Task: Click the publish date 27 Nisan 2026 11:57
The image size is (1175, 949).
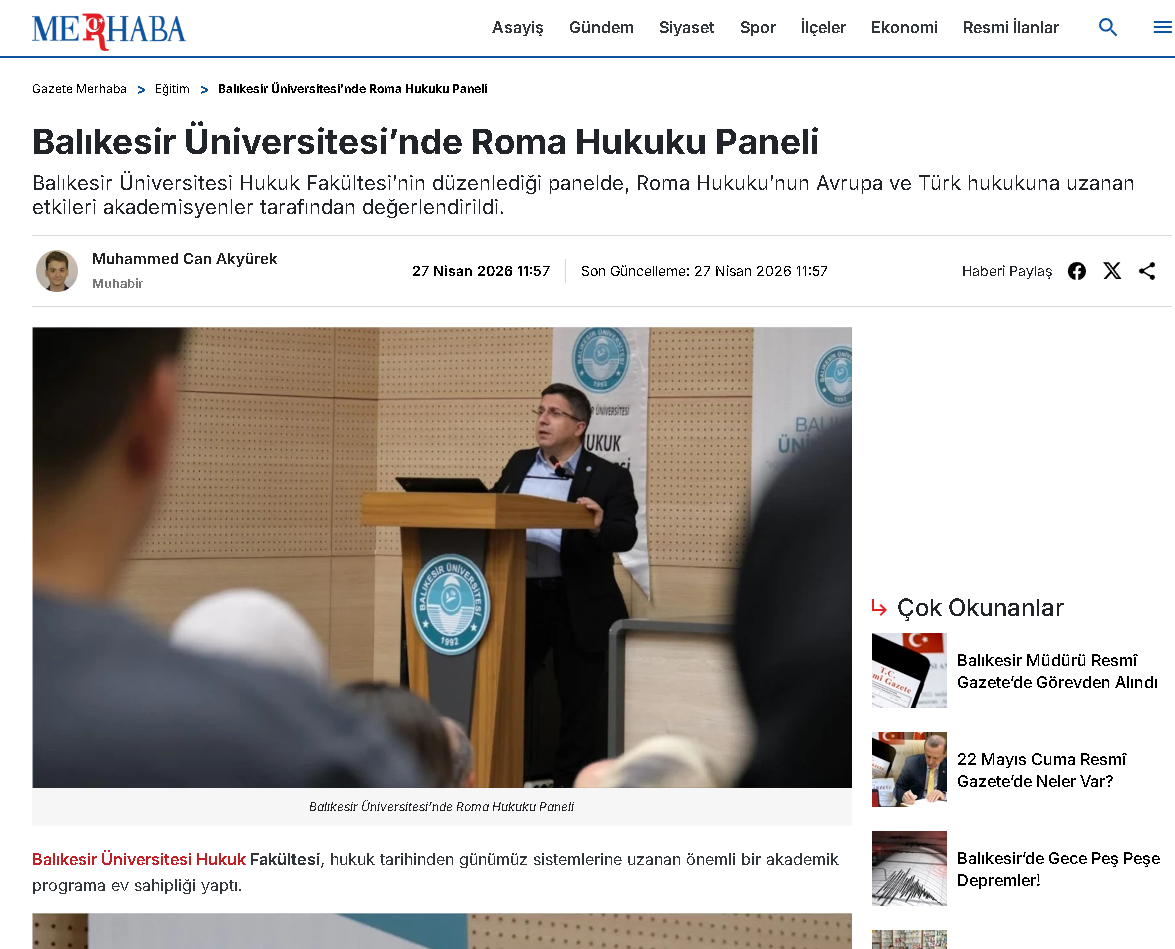Action: click(481, 271)
